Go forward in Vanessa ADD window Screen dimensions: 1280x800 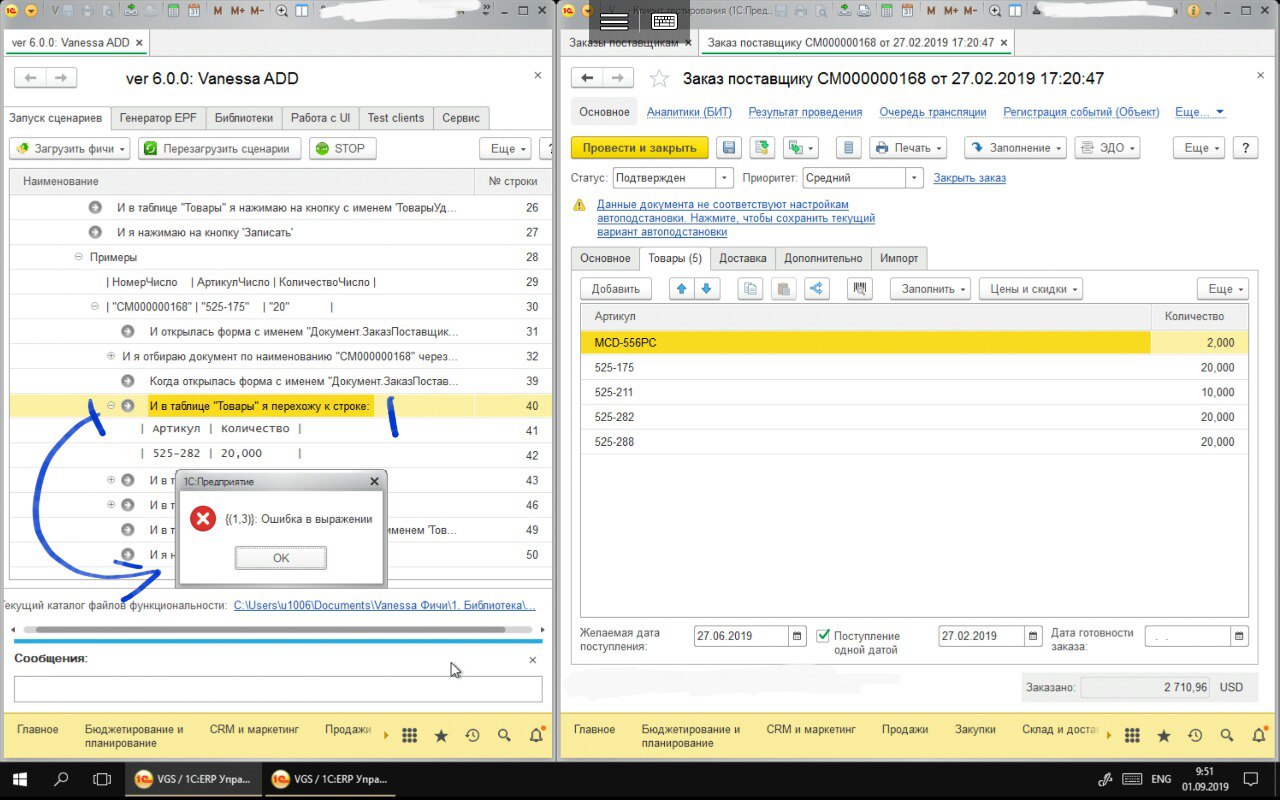click(x=61, y=78)
